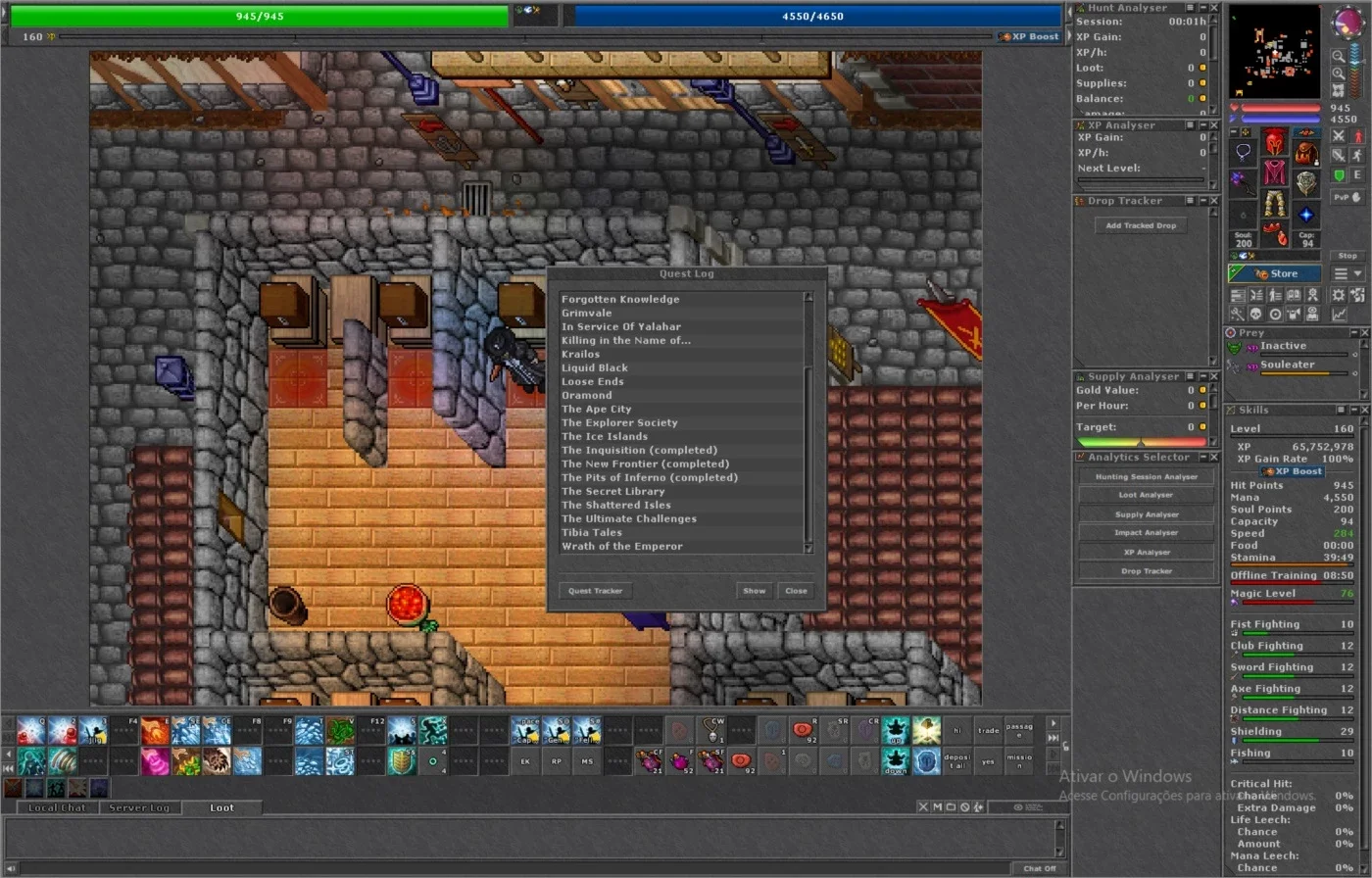Open the sidebar menu dropdown below Stop
Screen dimensions: 1372x878
coord(1347,274)
